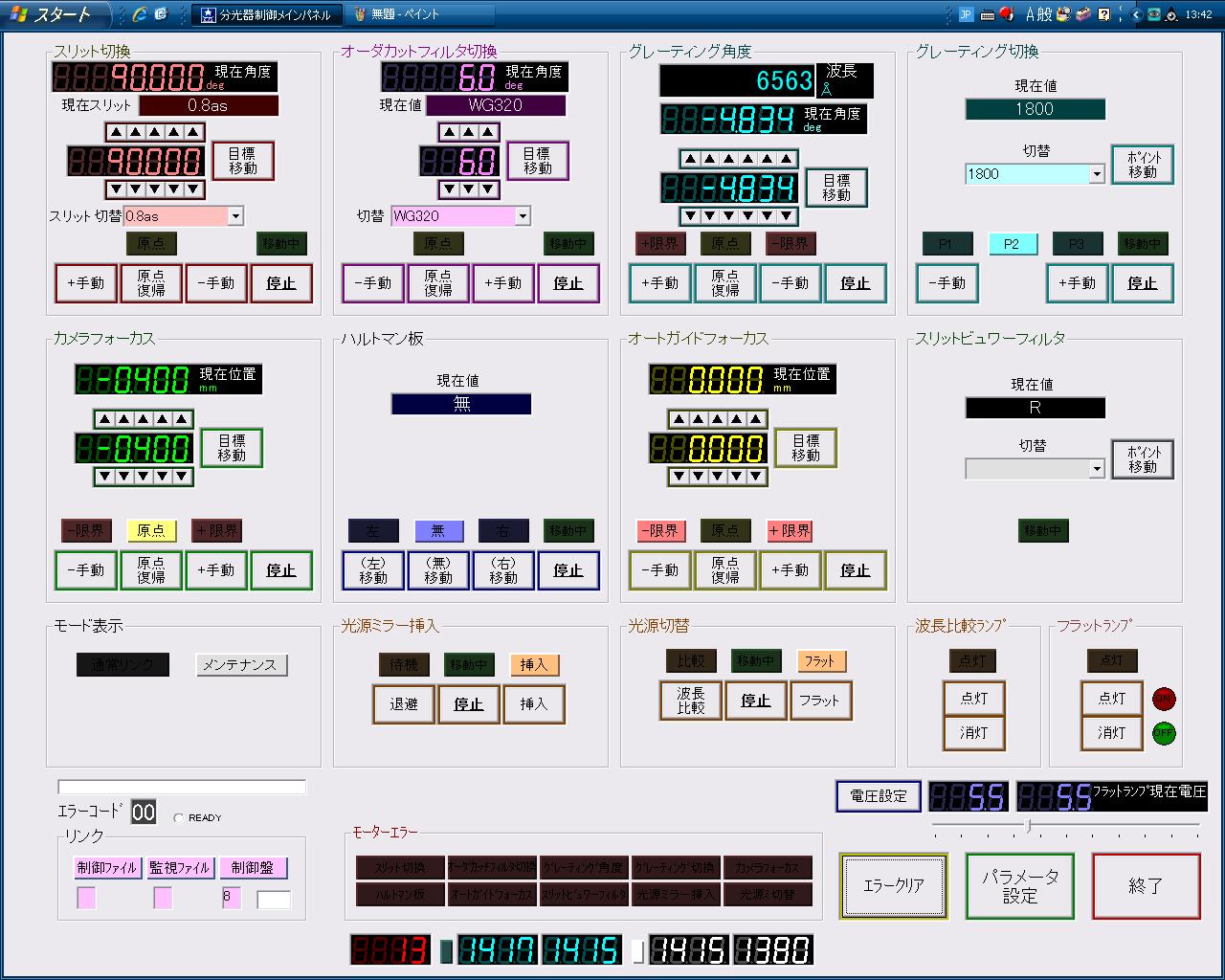This screenshot has width=1225, height=980.
Task: Open the スリット切替 dropdown showing 0.8as
Action: click(x=235, y=216)
